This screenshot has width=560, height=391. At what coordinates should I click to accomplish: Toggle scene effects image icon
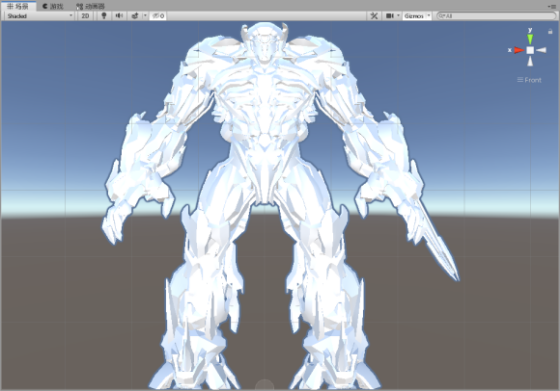coord(135,16)
